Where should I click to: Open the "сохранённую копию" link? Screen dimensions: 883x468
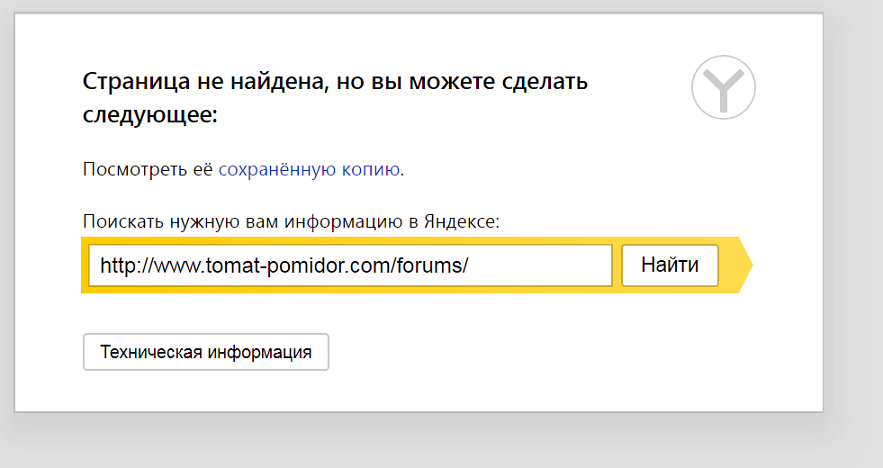(309, 169)
